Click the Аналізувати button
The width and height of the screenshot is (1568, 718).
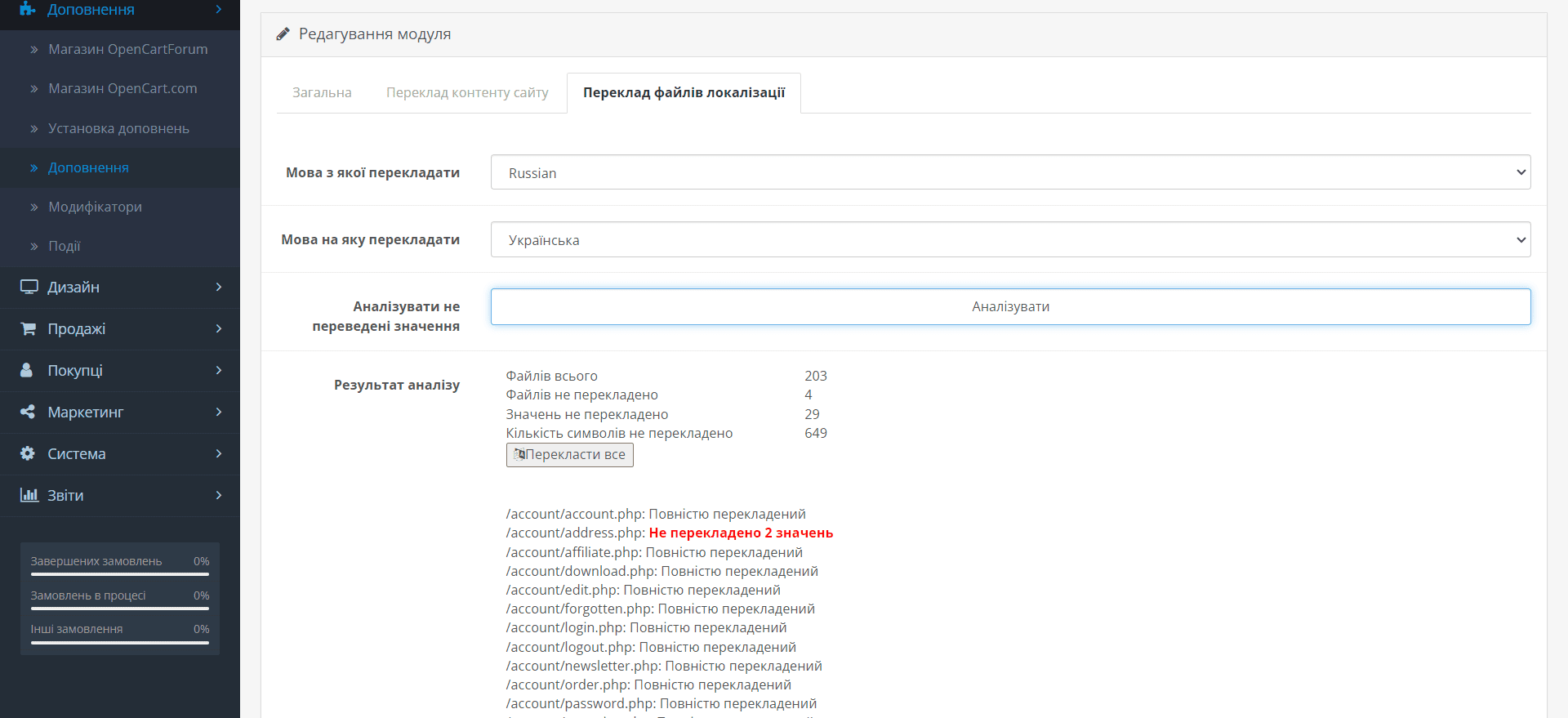coord(1010,306)
